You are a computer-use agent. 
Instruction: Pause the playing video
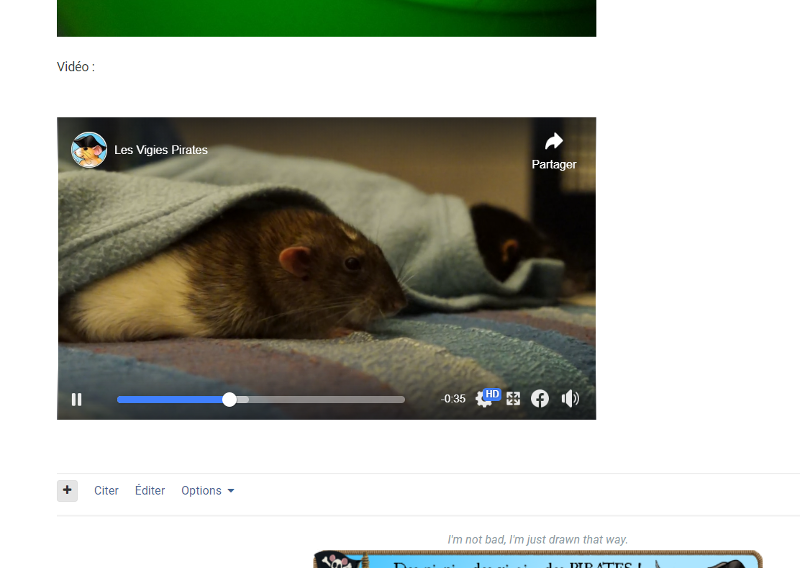pos(77,399)
